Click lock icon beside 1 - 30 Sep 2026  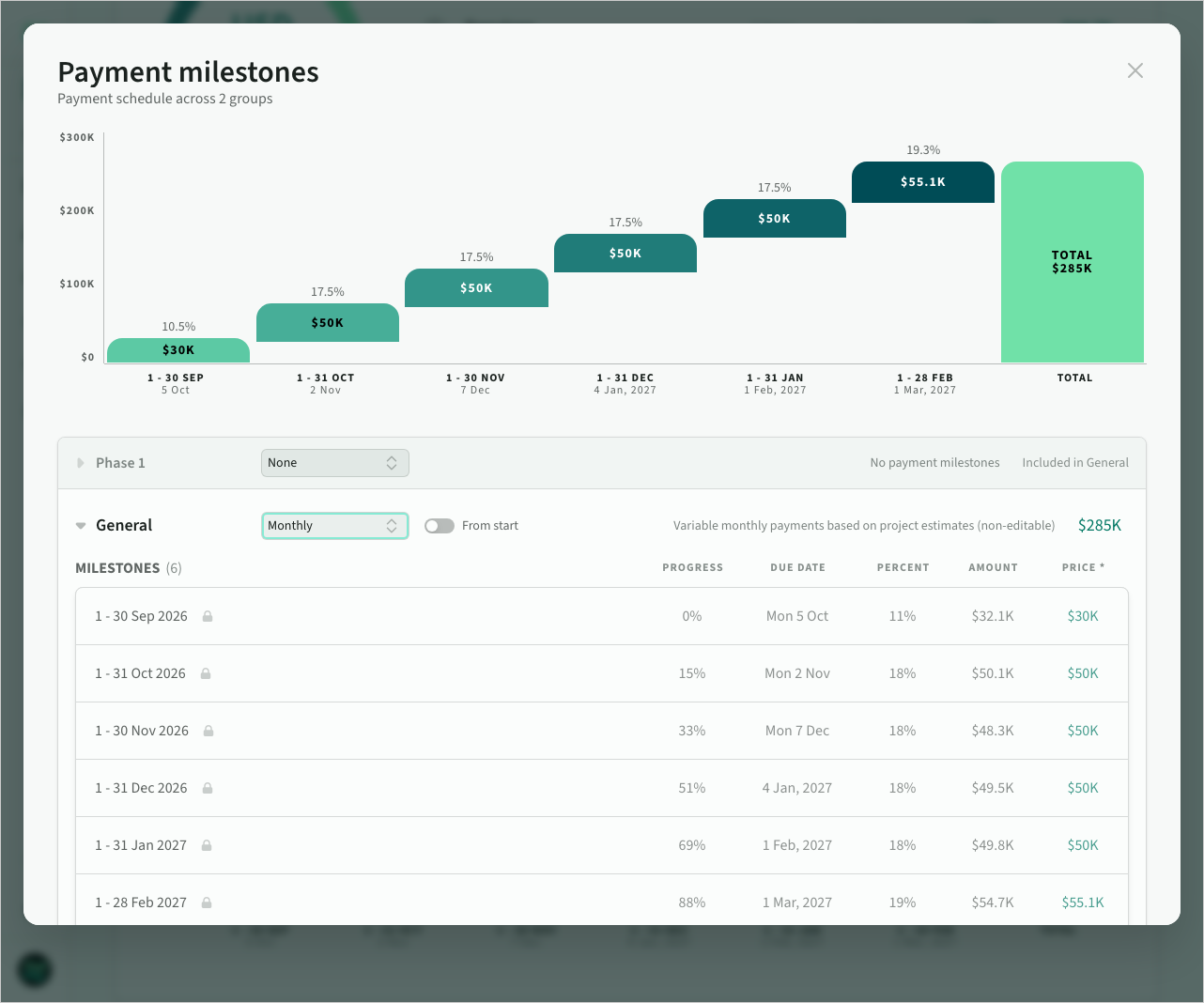pos(208,616)
